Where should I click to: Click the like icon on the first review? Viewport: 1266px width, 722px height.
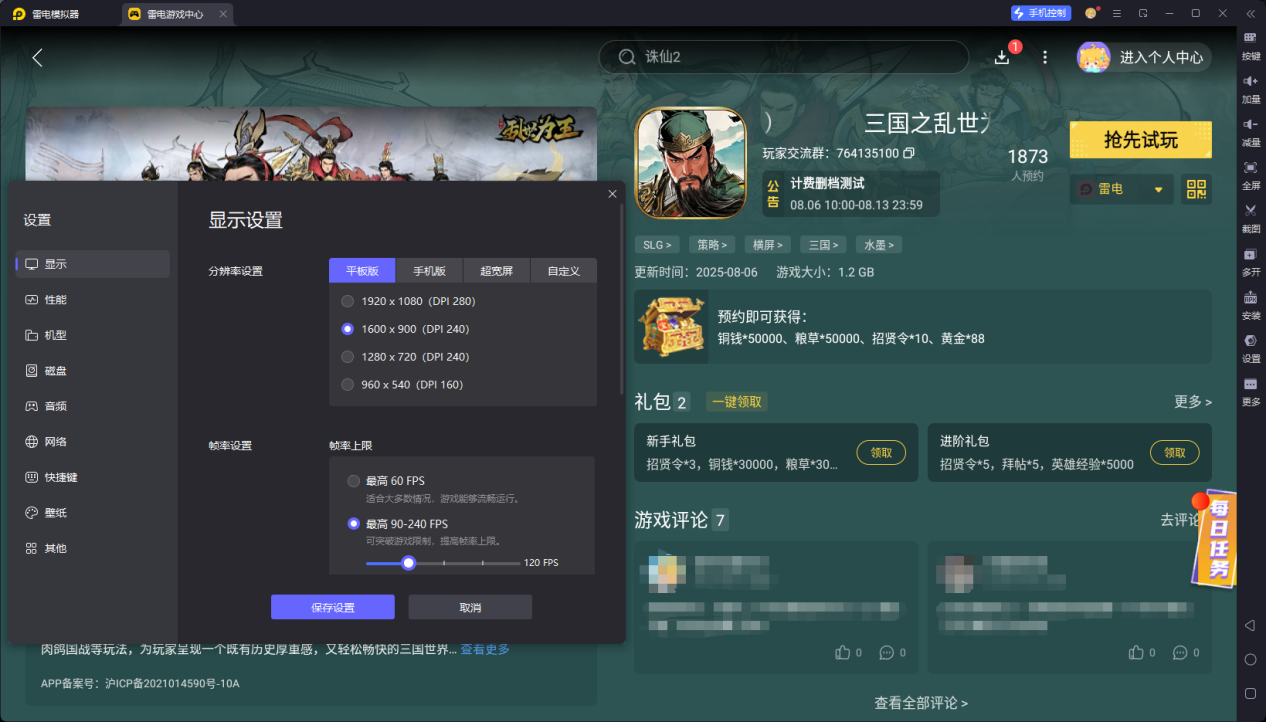tap(842, 653)
